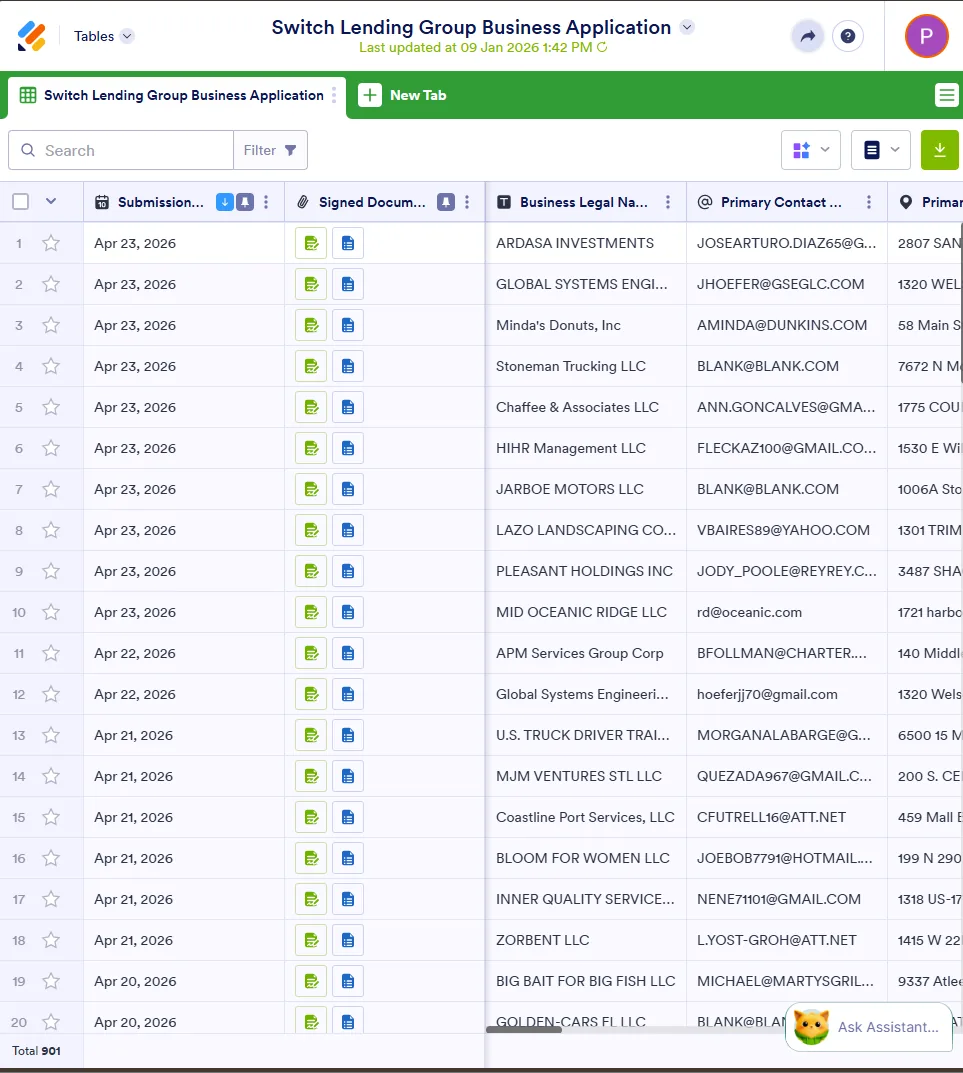Star the Stoneman Trucking LLC row

[51, 366]
